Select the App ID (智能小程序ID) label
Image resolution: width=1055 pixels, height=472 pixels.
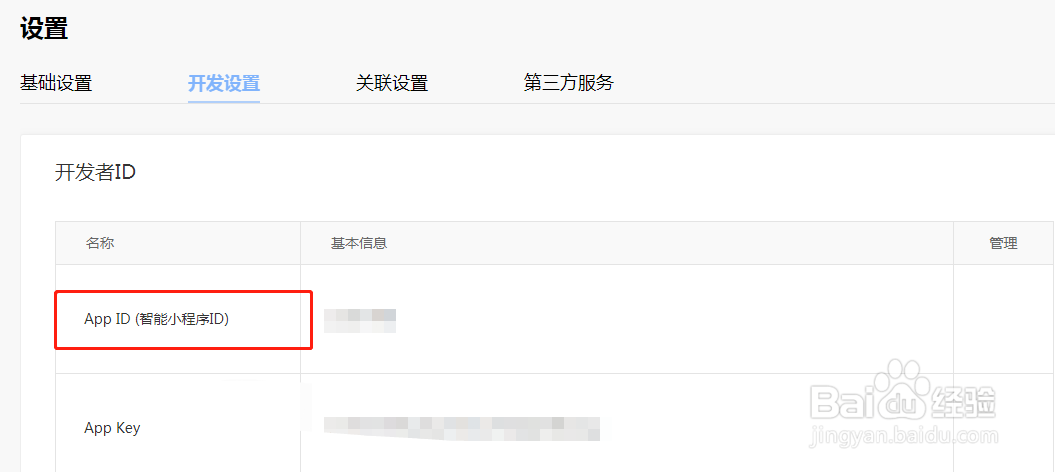[x=157, y=319]
